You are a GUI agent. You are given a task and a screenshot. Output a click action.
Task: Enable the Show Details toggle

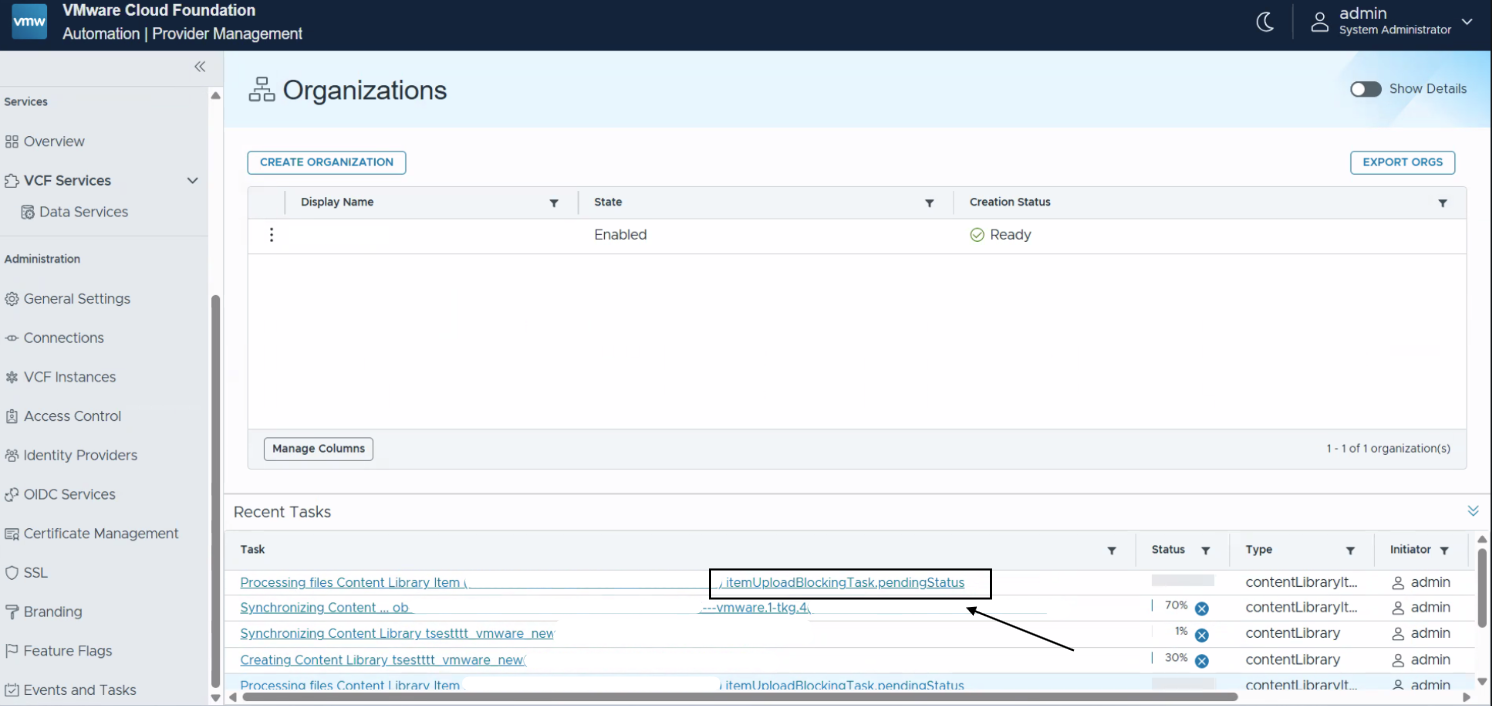point(1365,89)
